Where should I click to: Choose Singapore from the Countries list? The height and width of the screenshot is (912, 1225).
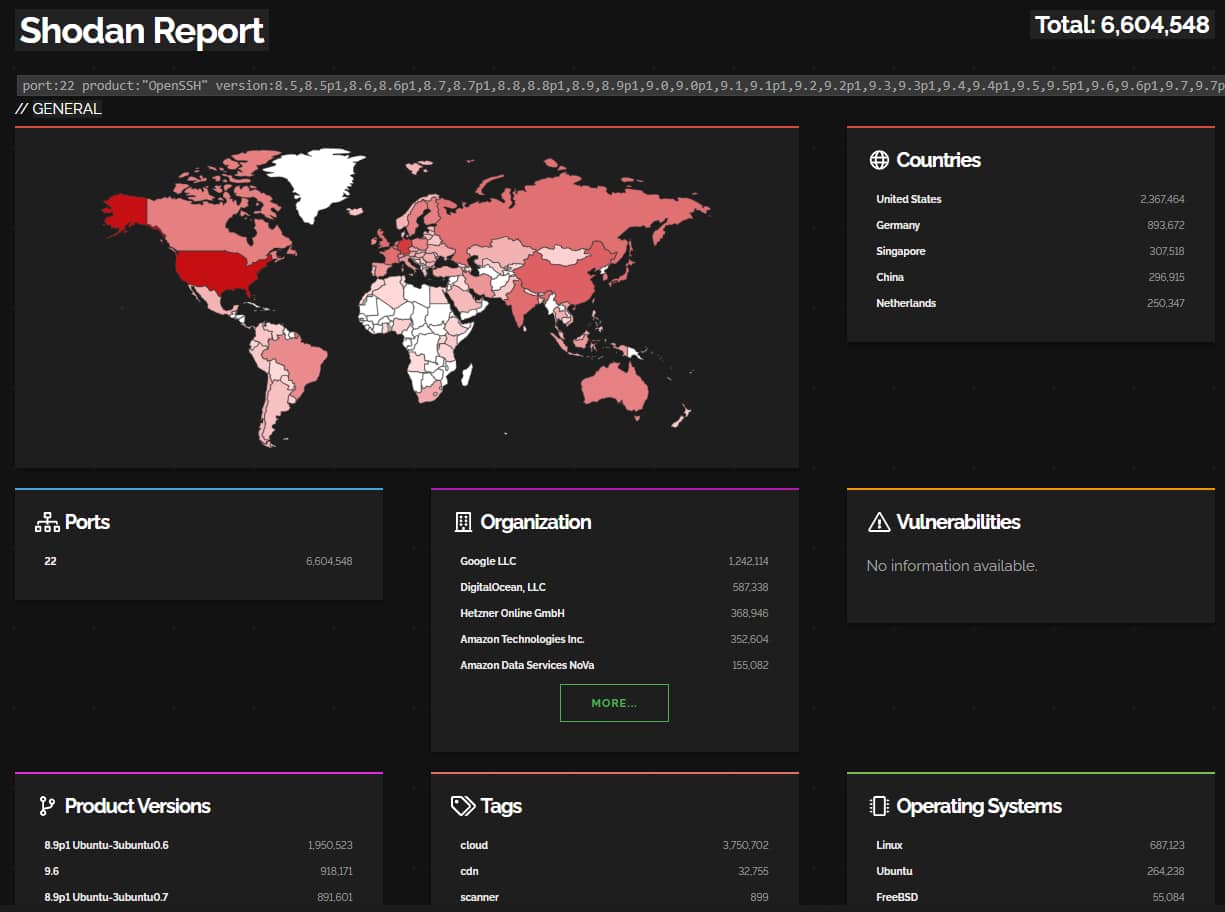900,251
